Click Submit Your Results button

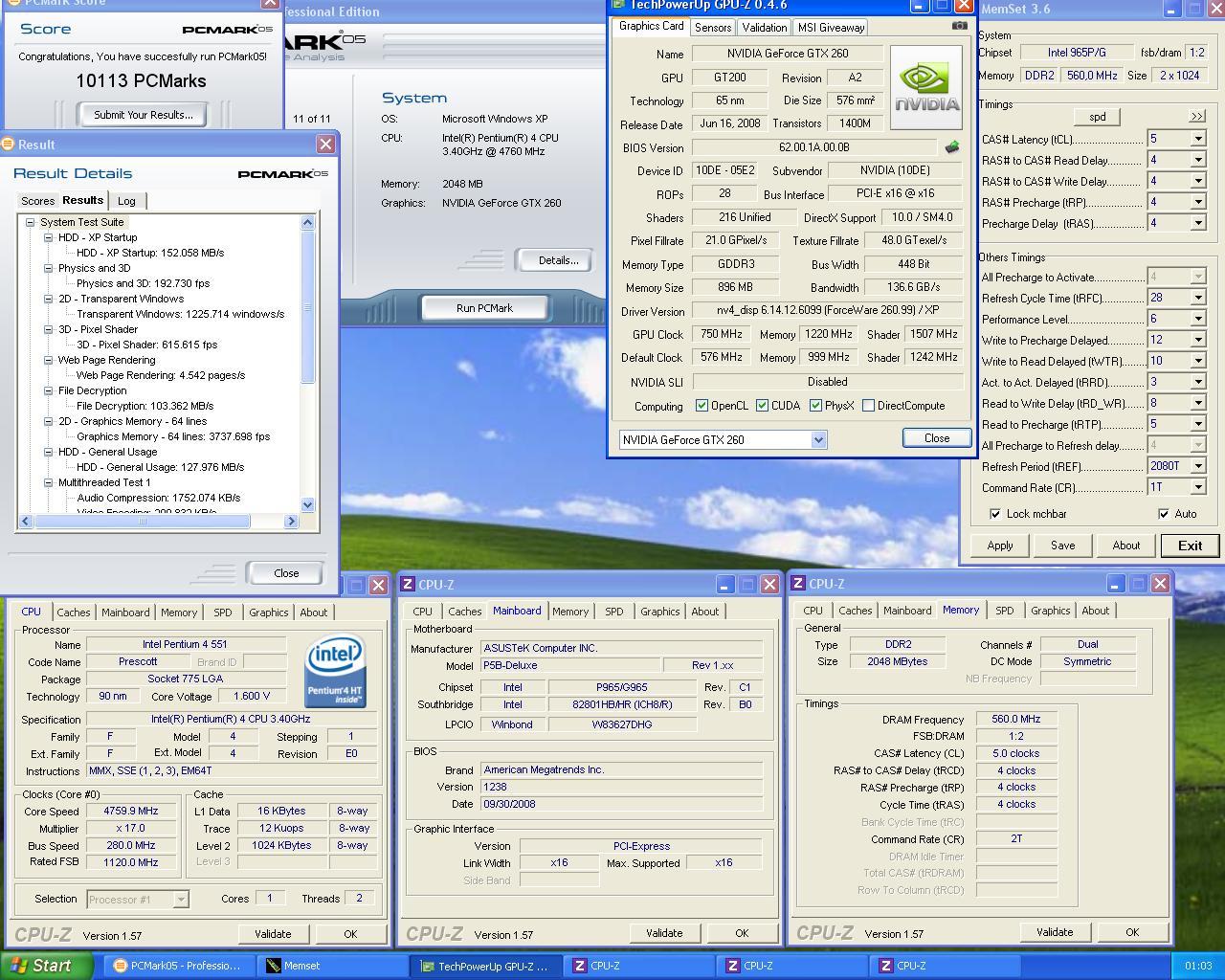point(143,115)
